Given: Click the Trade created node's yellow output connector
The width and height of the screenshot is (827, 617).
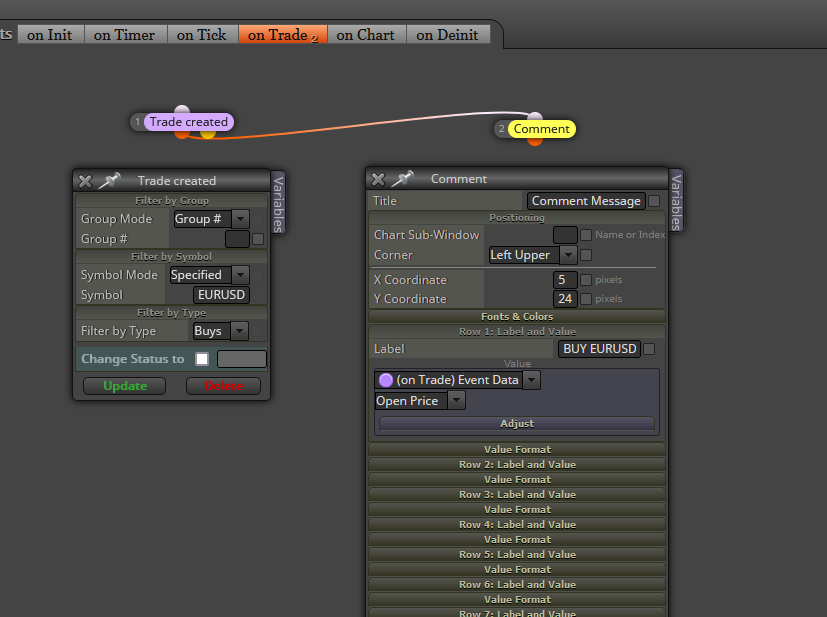Looking at the screenshot, I should (x=208, y=134).
